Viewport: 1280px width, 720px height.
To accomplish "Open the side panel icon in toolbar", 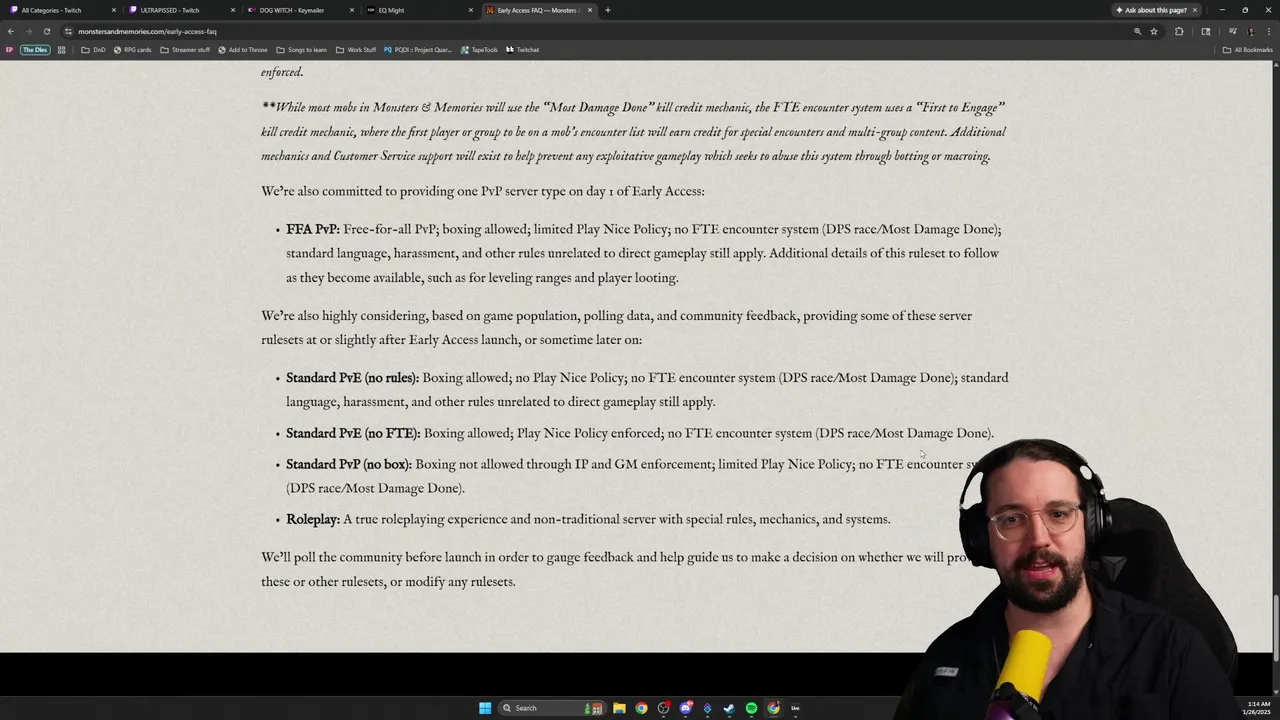I will (x=1206, y=31).
